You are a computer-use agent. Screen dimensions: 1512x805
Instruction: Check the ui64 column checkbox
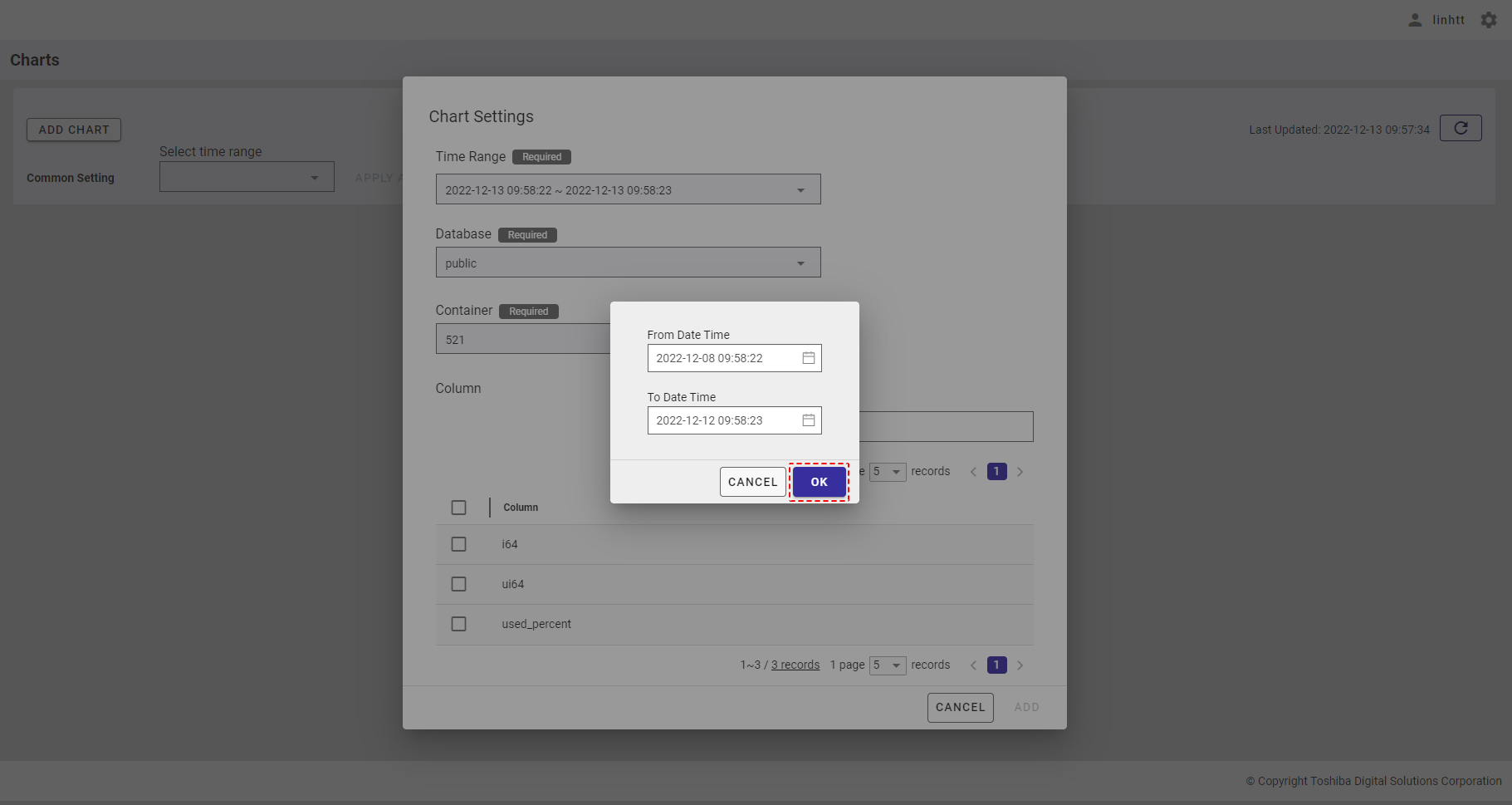(x=458, y=584)
